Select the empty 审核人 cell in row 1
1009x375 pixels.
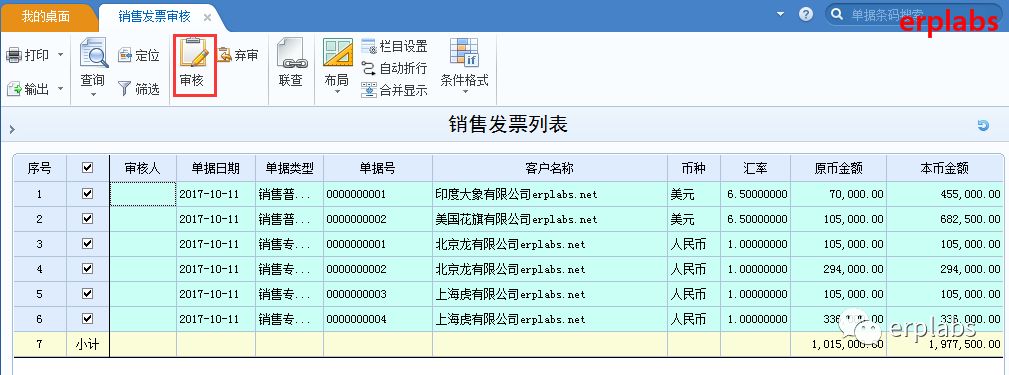[143, 194]
